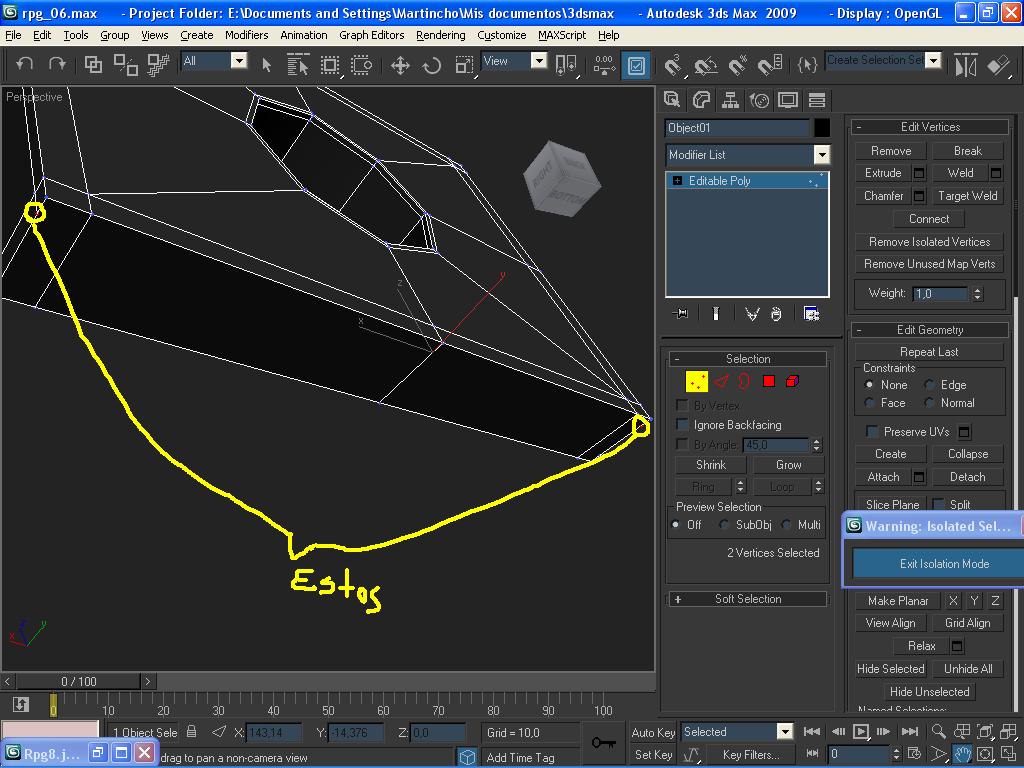Open the Hierarchy command panel tab
The image size is (1024, 768).
tap(730, 100)
